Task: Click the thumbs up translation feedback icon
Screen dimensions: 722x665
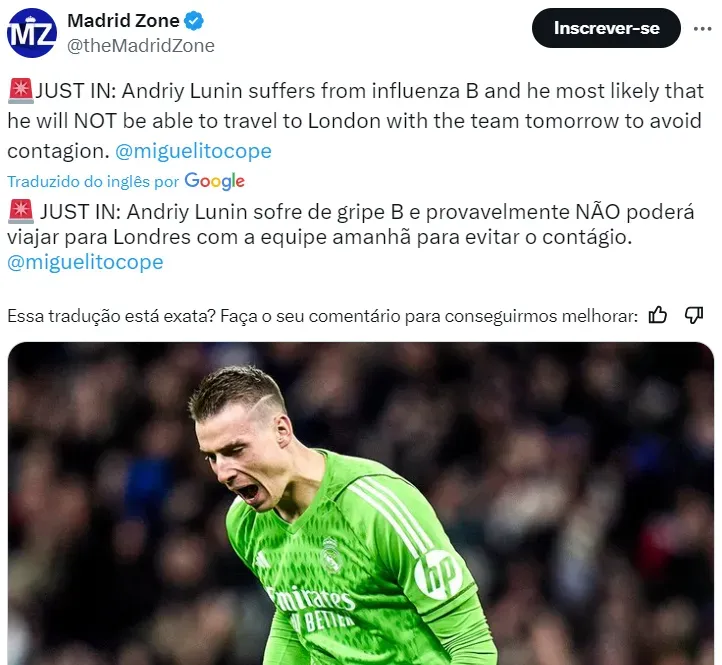Action: [658, 315]
